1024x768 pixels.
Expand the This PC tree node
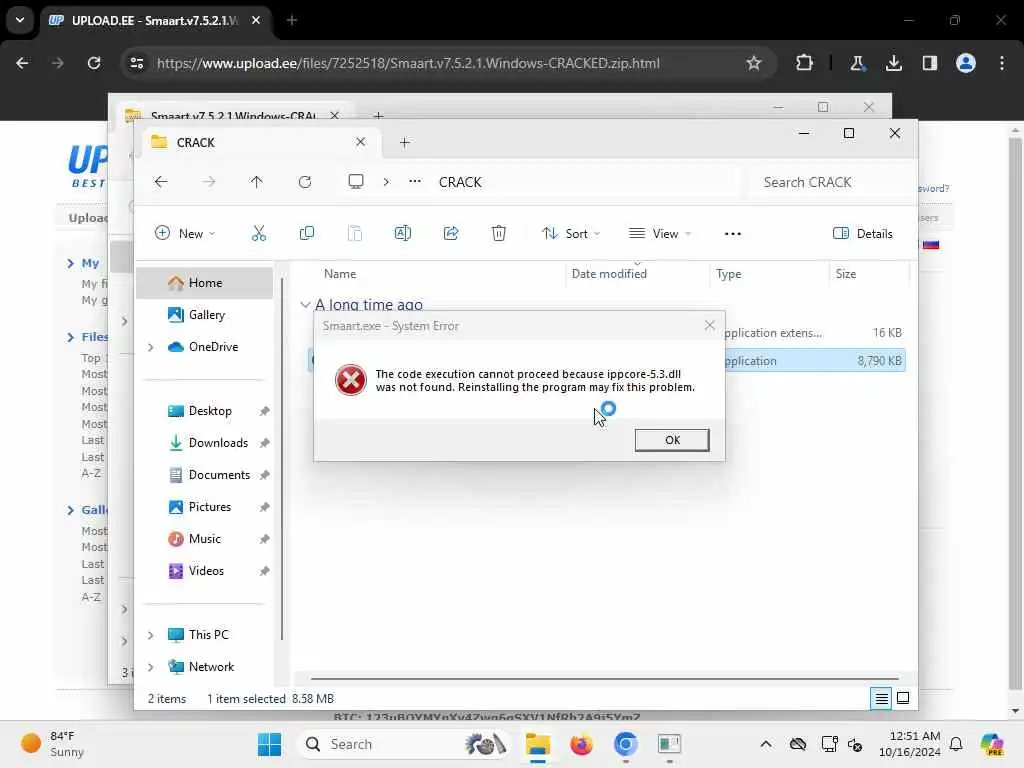point(151,635)
